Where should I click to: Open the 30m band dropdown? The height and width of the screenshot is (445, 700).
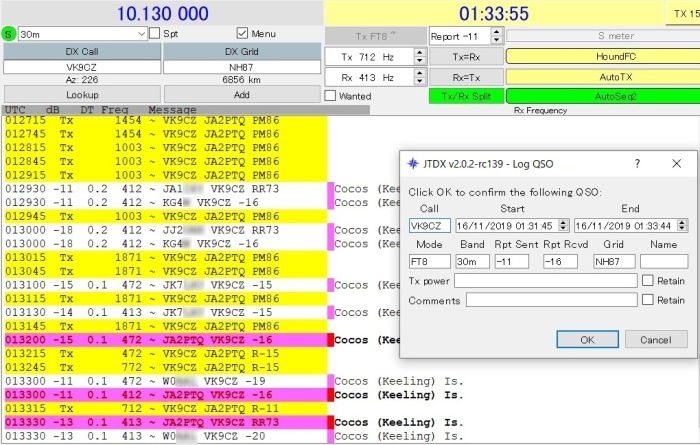(83, 34)
